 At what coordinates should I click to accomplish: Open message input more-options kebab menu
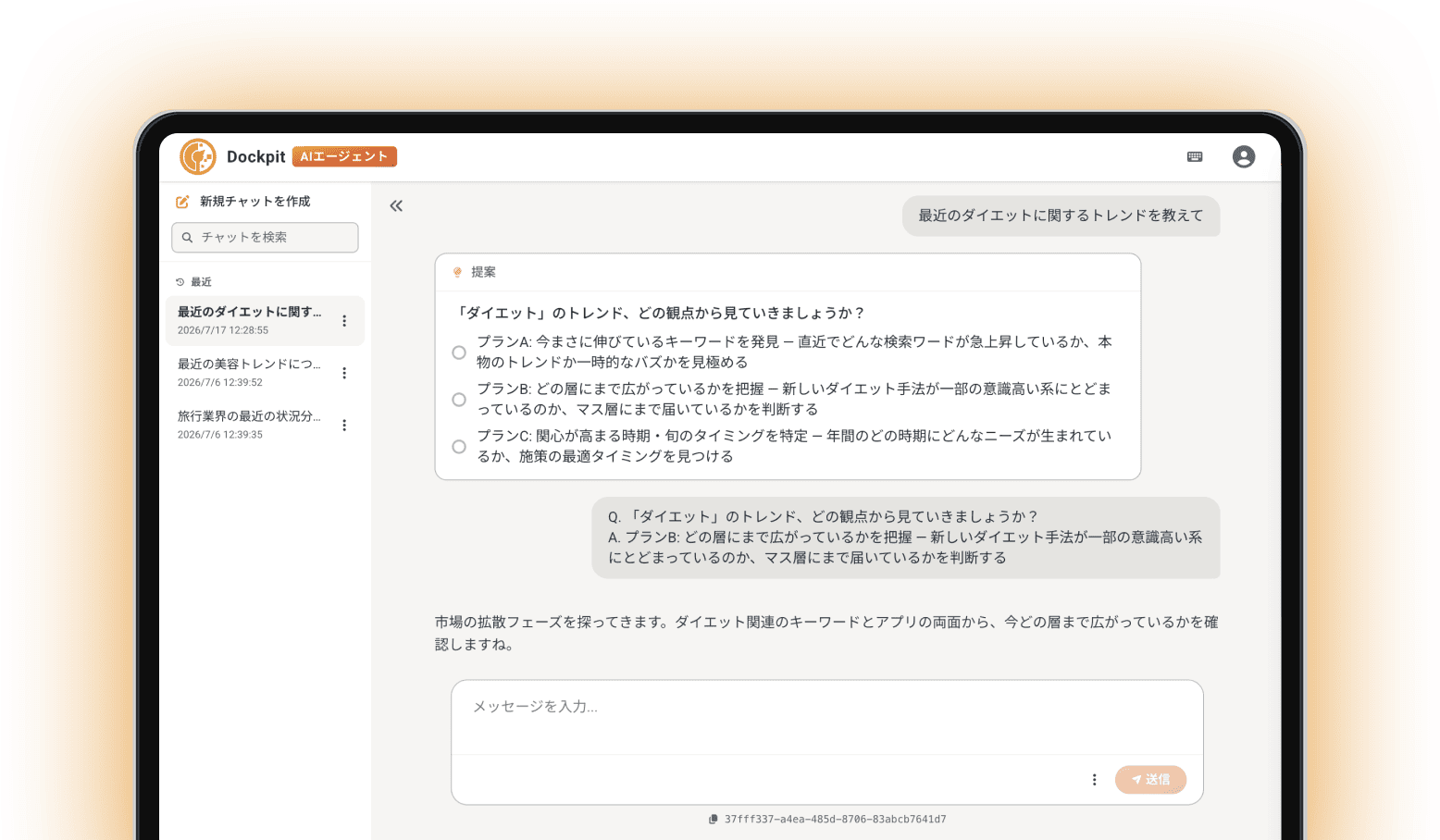coord(1095,780)
